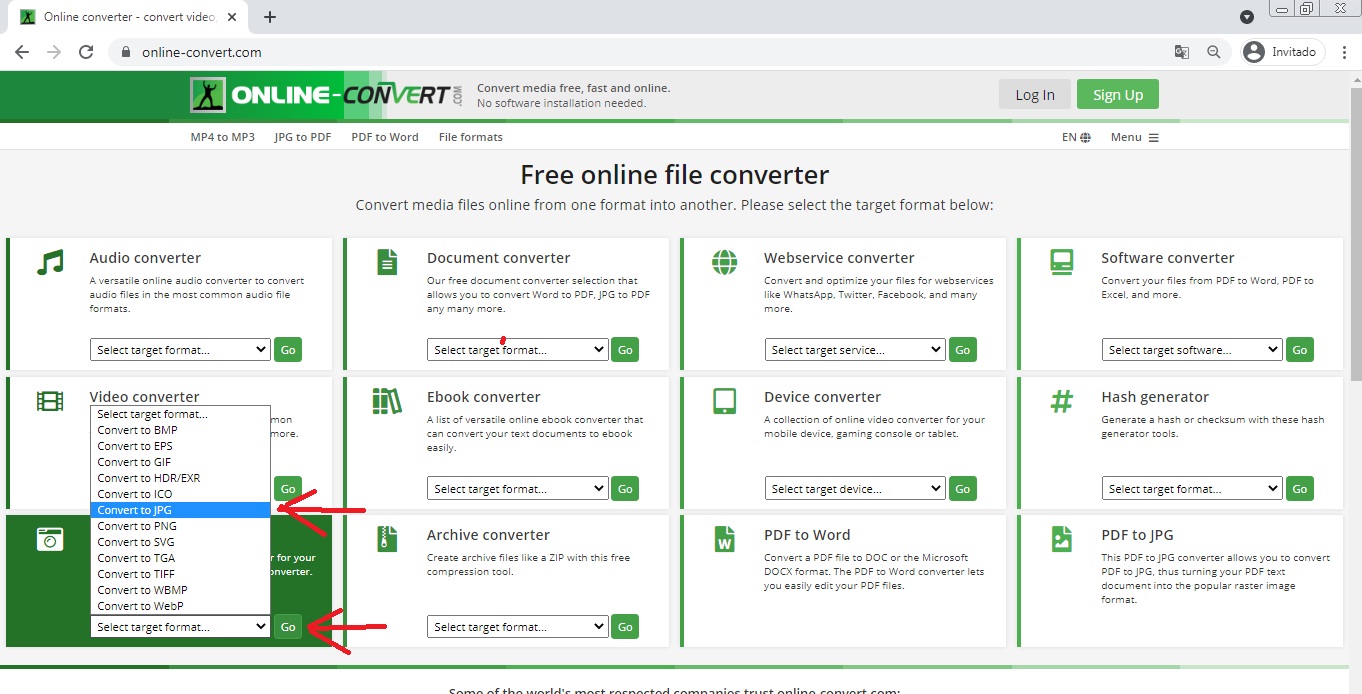
Task: Click the Webservice converter globe icon
Action: pos(724,262)
